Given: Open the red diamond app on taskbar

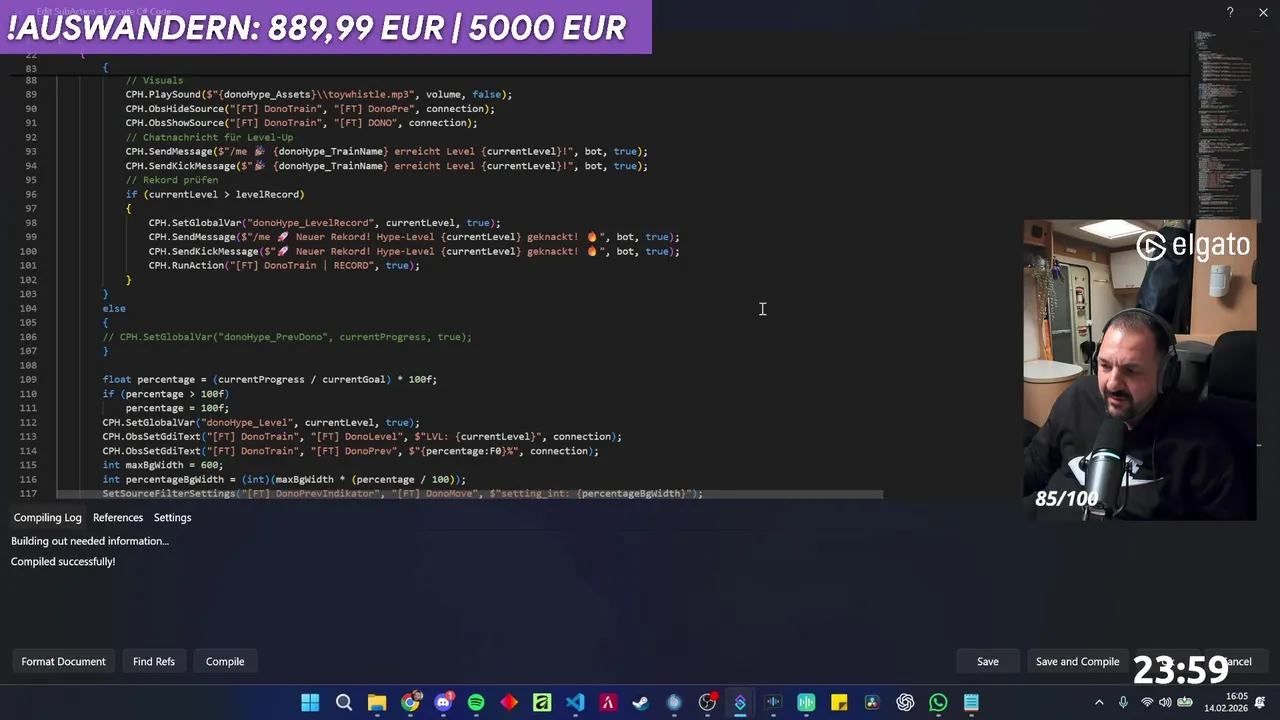Looking at the screenshot, I should pyautogui.click(x=509, y=702).
